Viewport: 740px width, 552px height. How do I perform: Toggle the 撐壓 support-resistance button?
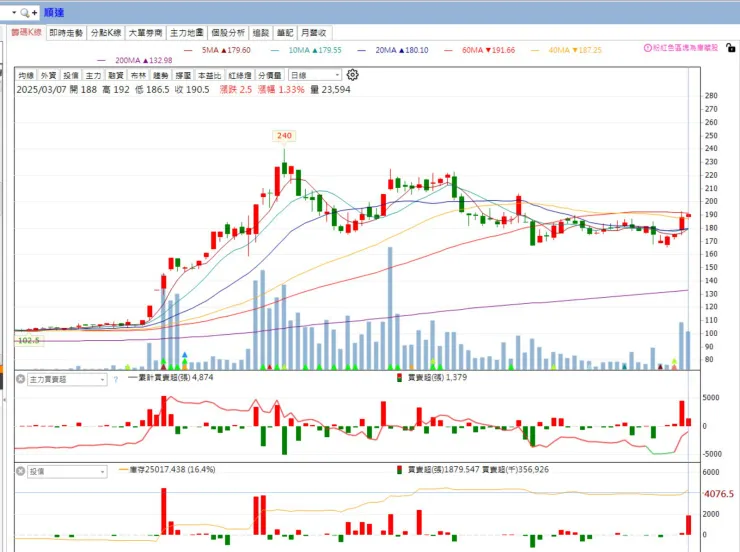point(183,75)
